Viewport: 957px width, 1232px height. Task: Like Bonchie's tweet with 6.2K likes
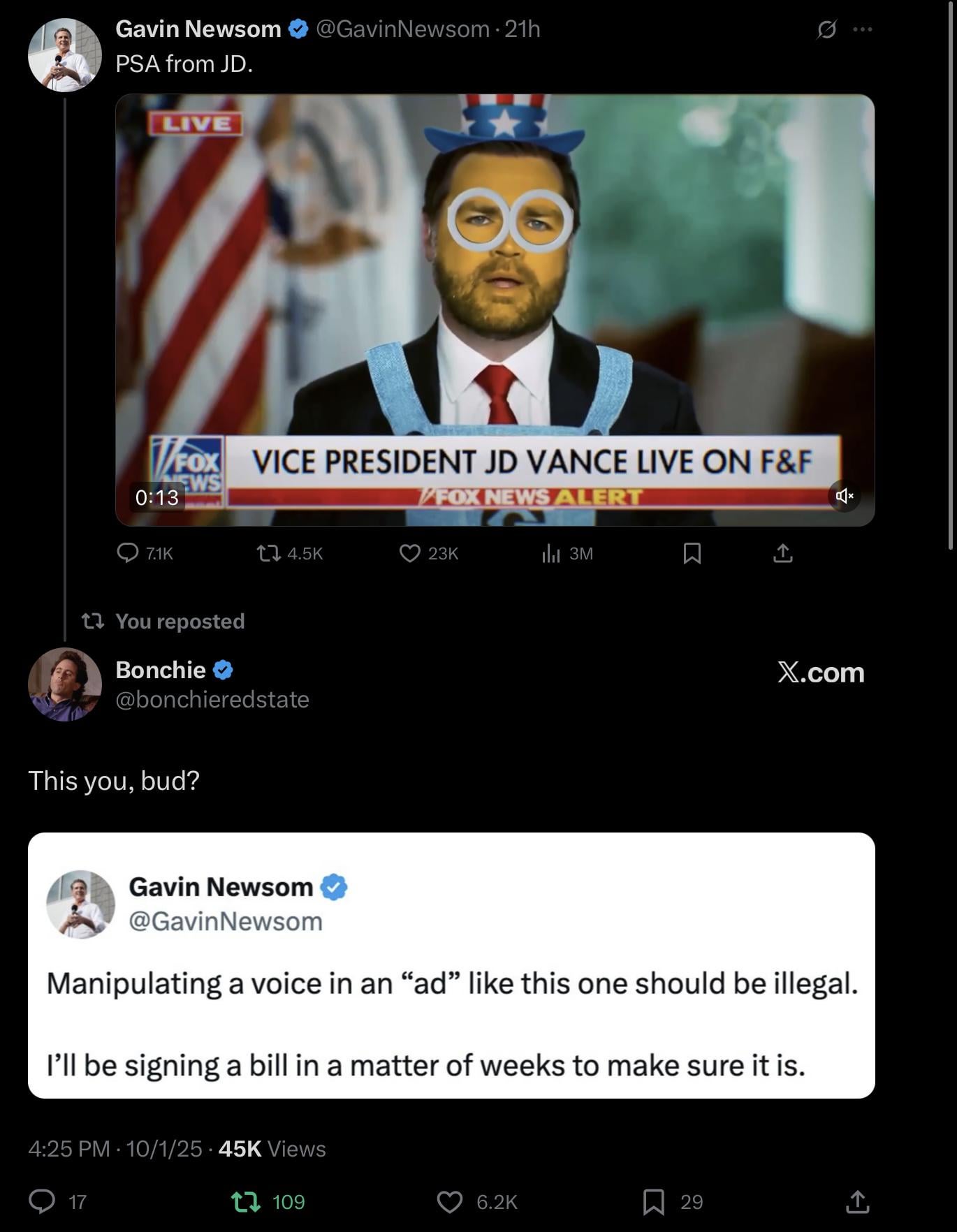(450, 1201)
